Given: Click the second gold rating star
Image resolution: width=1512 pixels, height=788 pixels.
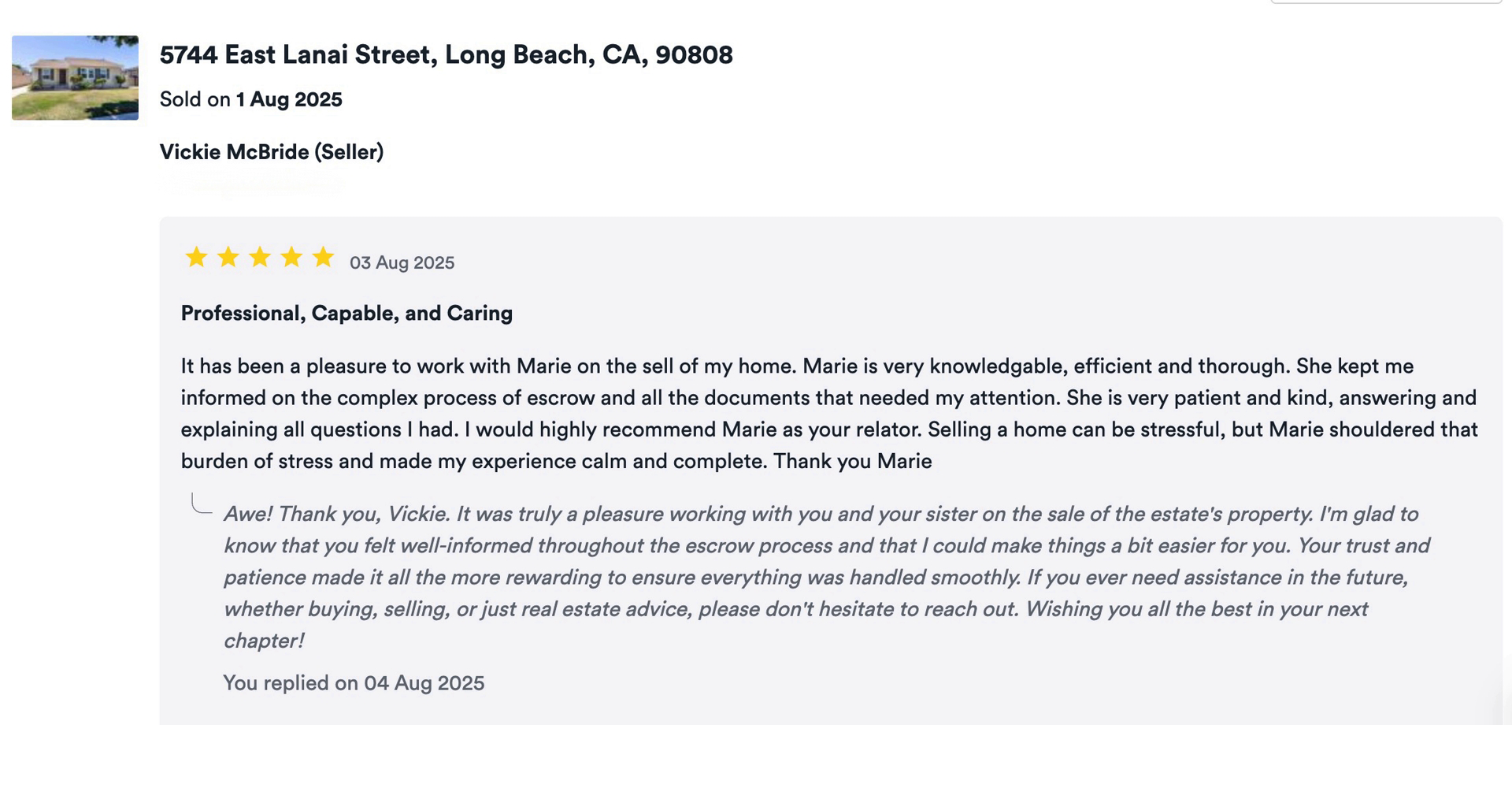Looking at the screenshot, I should pyautogui.click(x=228, y=258).
